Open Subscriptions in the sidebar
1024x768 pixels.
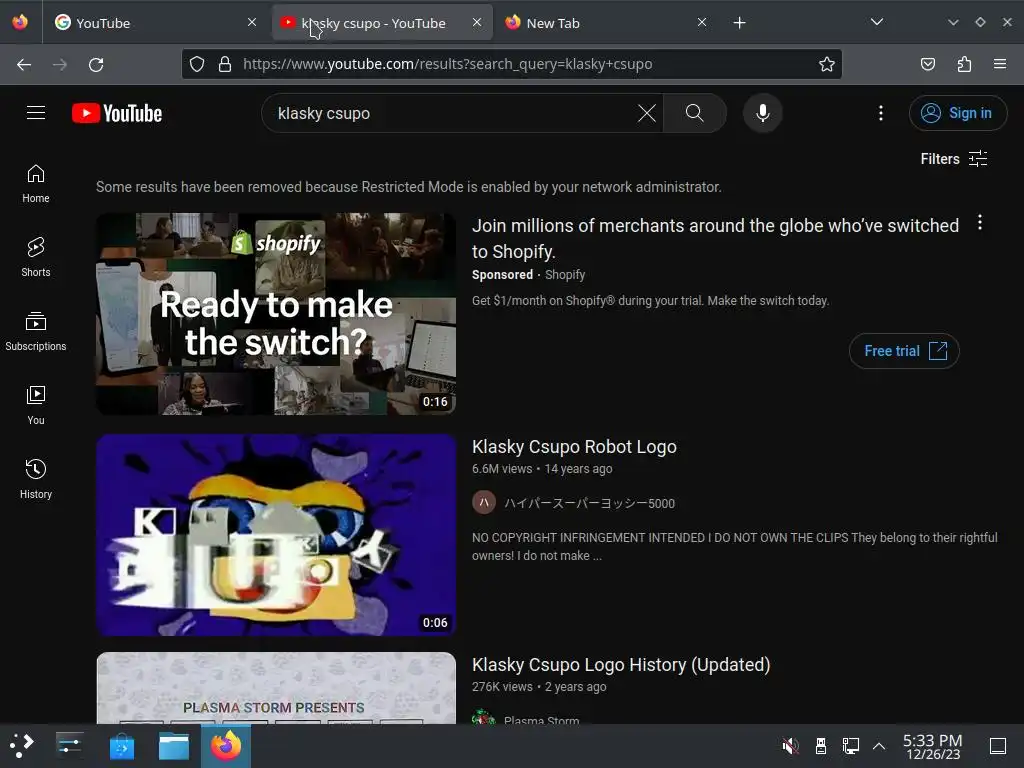click(x=36, y=332)
